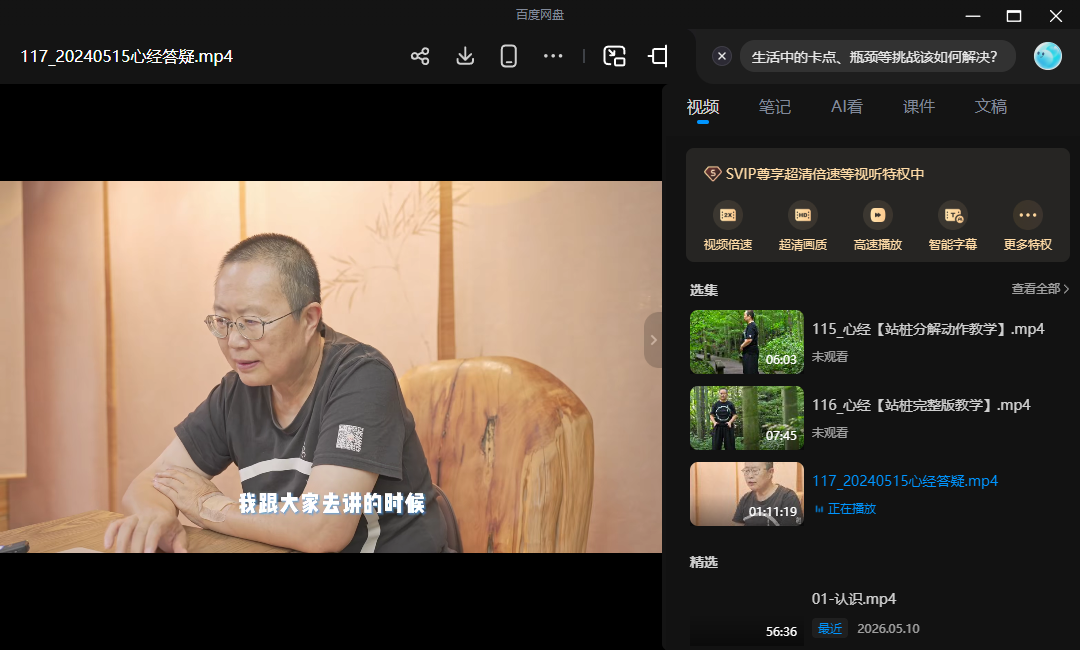1080x650 pixels.
Task: Open thumbnail of 116_心经 站桩完整版教学
Action: pos(747,417)
